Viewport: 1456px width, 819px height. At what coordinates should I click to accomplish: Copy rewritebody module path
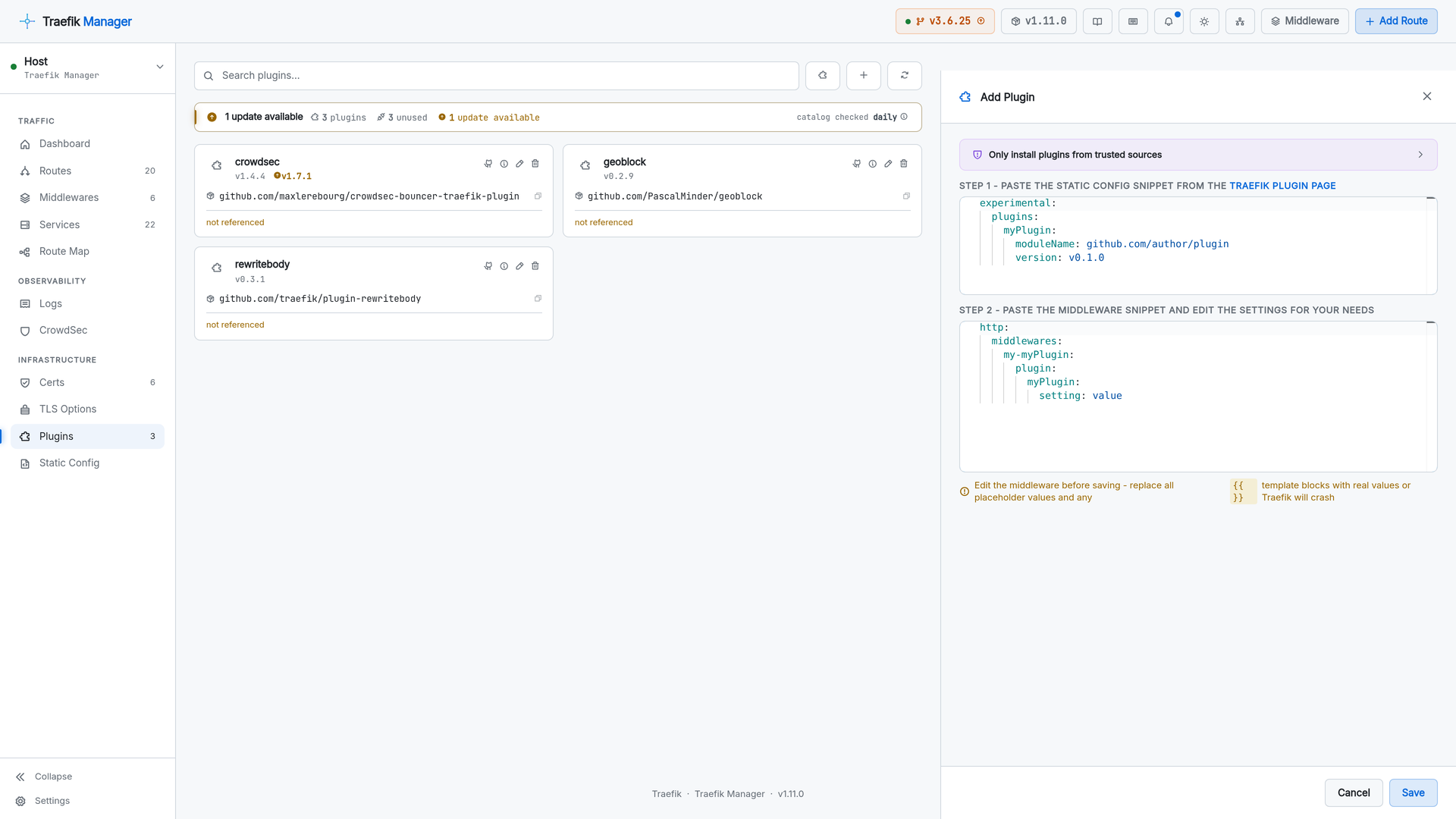(538, 299)
